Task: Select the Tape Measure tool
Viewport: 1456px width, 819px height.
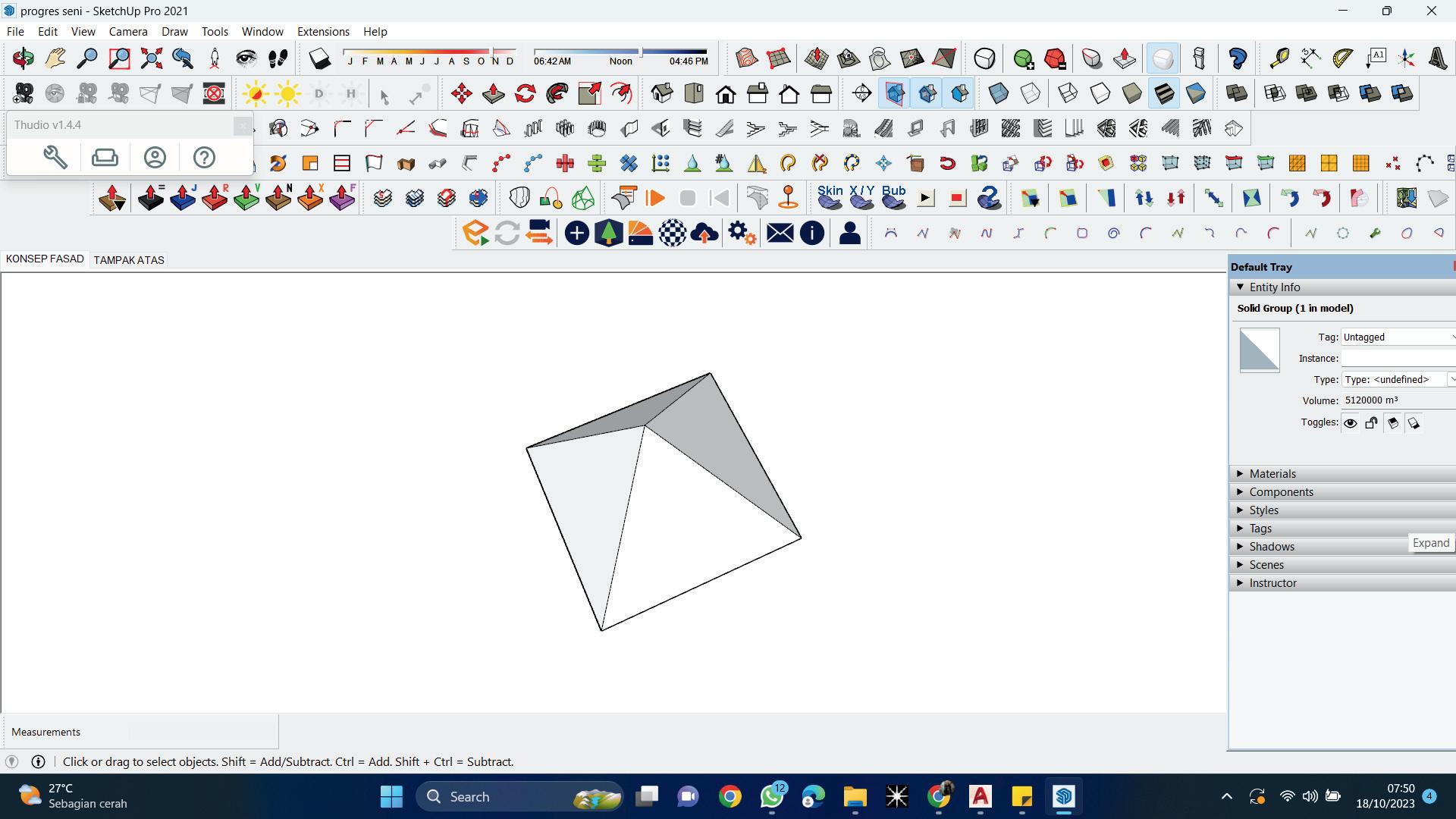Action: (x=1279, y=58)
